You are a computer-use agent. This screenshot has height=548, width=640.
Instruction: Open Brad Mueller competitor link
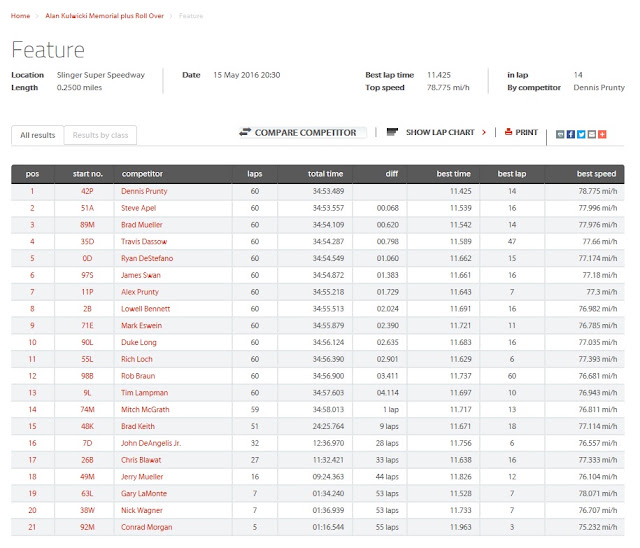[x=142, y=224]
